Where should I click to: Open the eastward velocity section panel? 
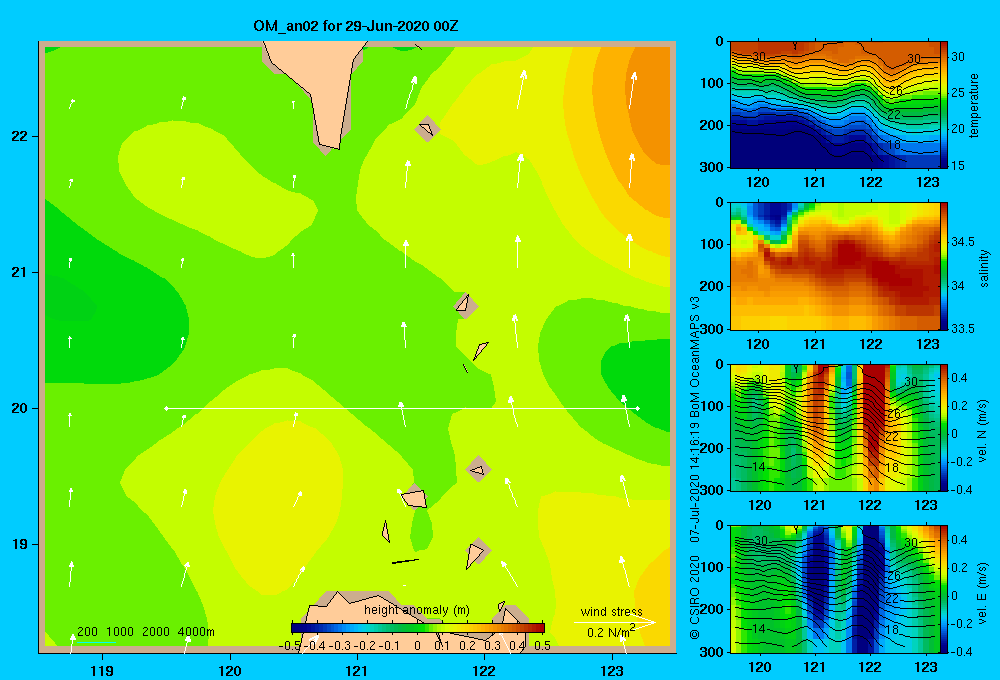(x=835, y=589)
